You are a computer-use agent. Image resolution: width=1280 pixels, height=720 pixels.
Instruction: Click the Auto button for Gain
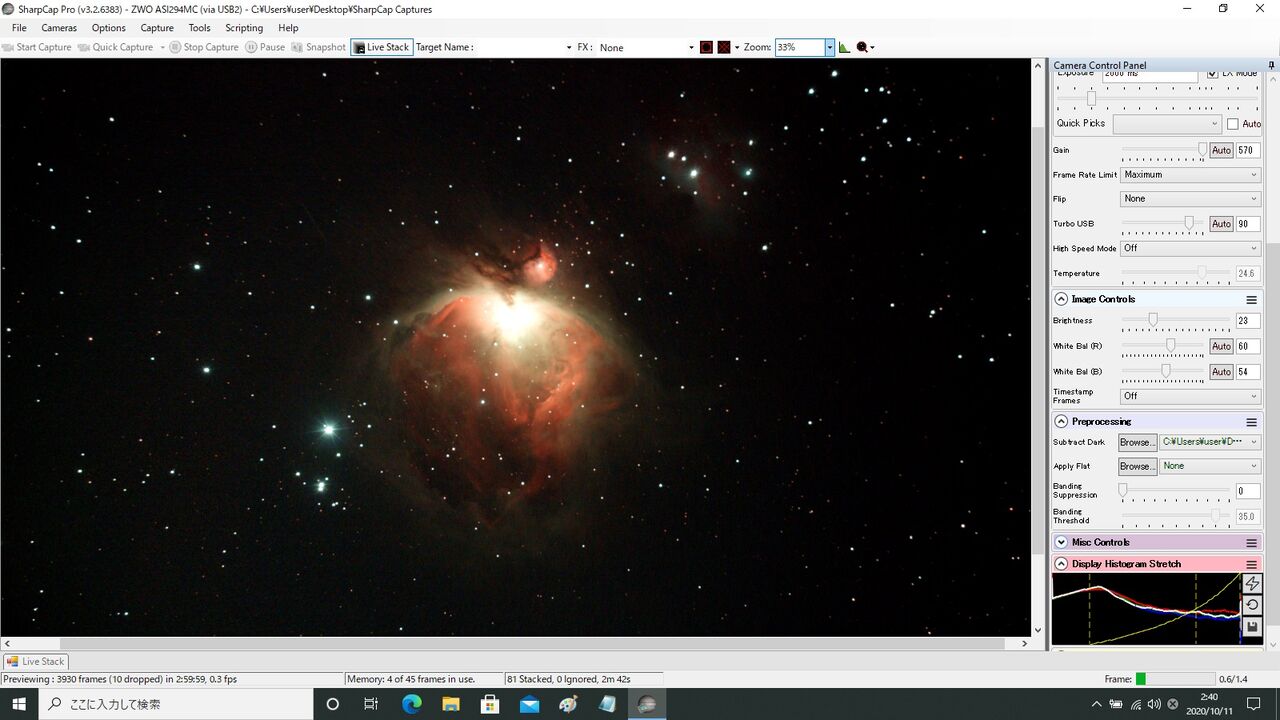tap(1221, 150)
